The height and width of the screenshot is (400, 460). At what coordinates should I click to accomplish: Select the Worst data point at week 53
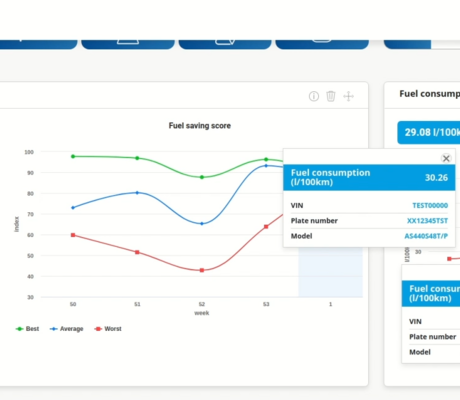(266, 227)
